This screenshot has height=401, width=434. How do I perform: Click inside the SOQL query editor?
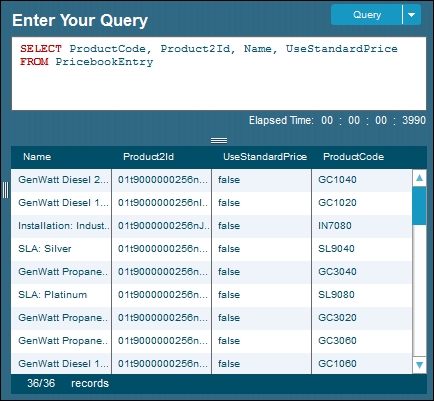click(x=219, y=73)
